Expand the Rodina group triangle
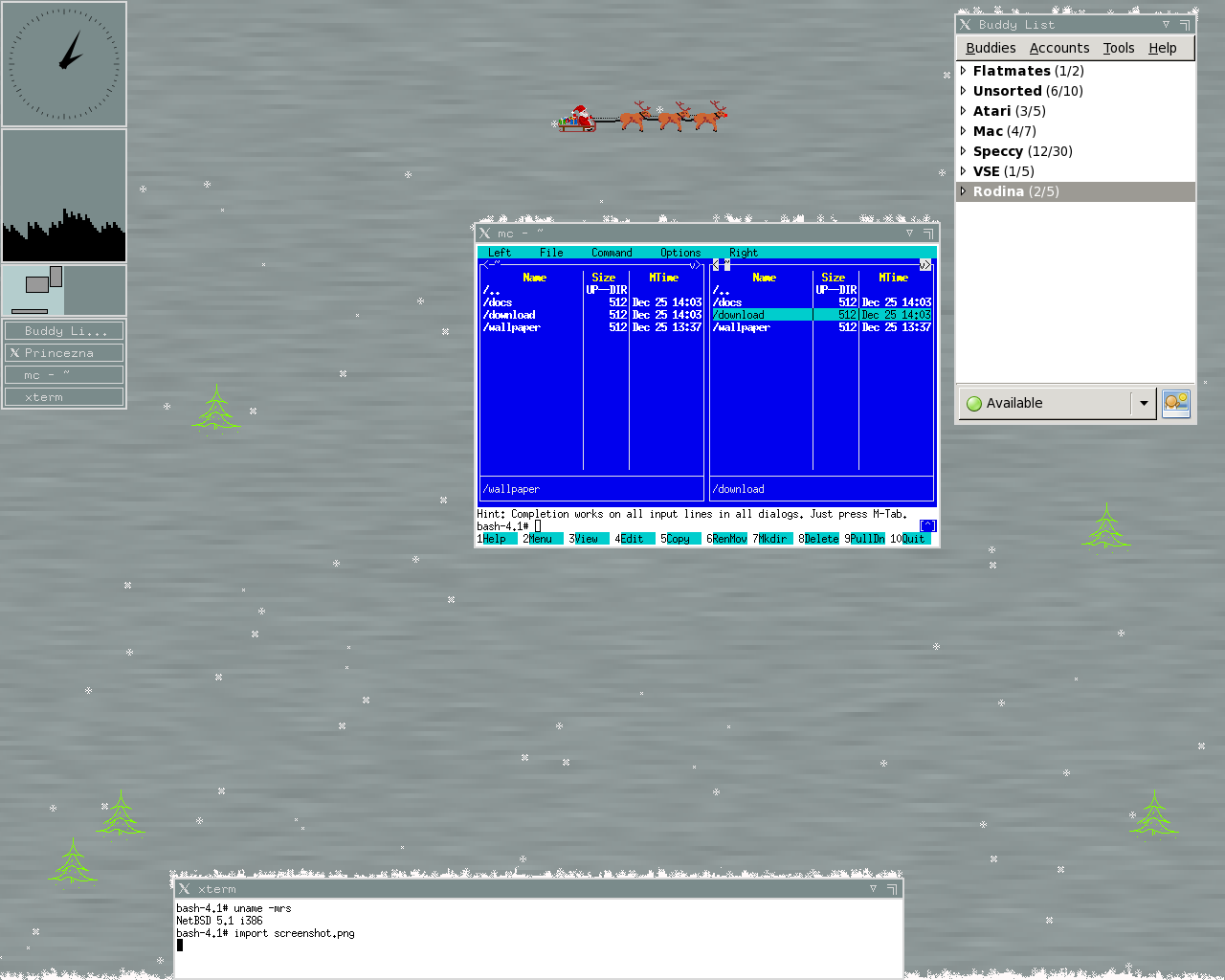The image size is (1225, 980). tap(963, 191)
